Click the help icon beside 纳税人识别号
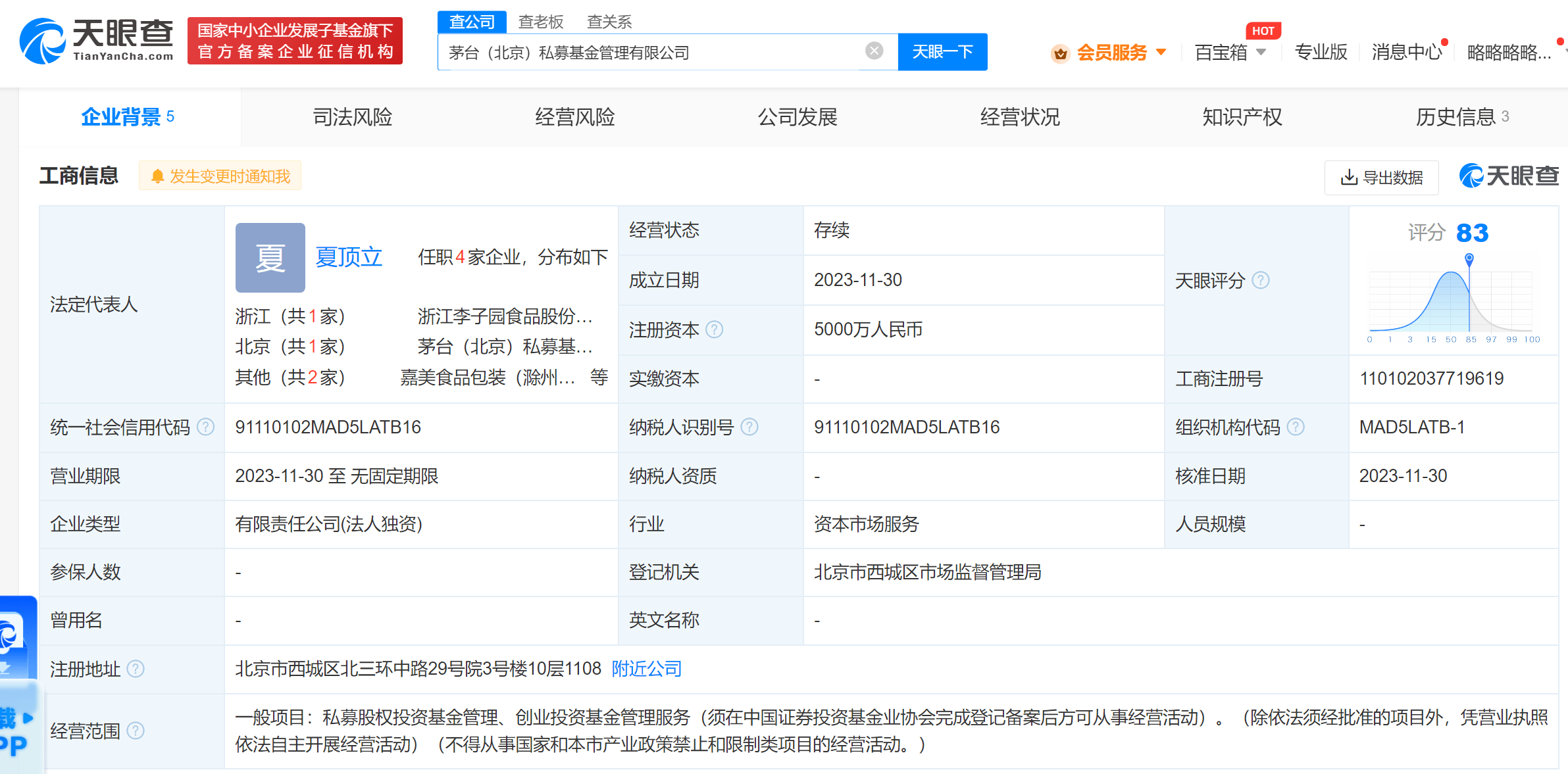 click(749, 427)
